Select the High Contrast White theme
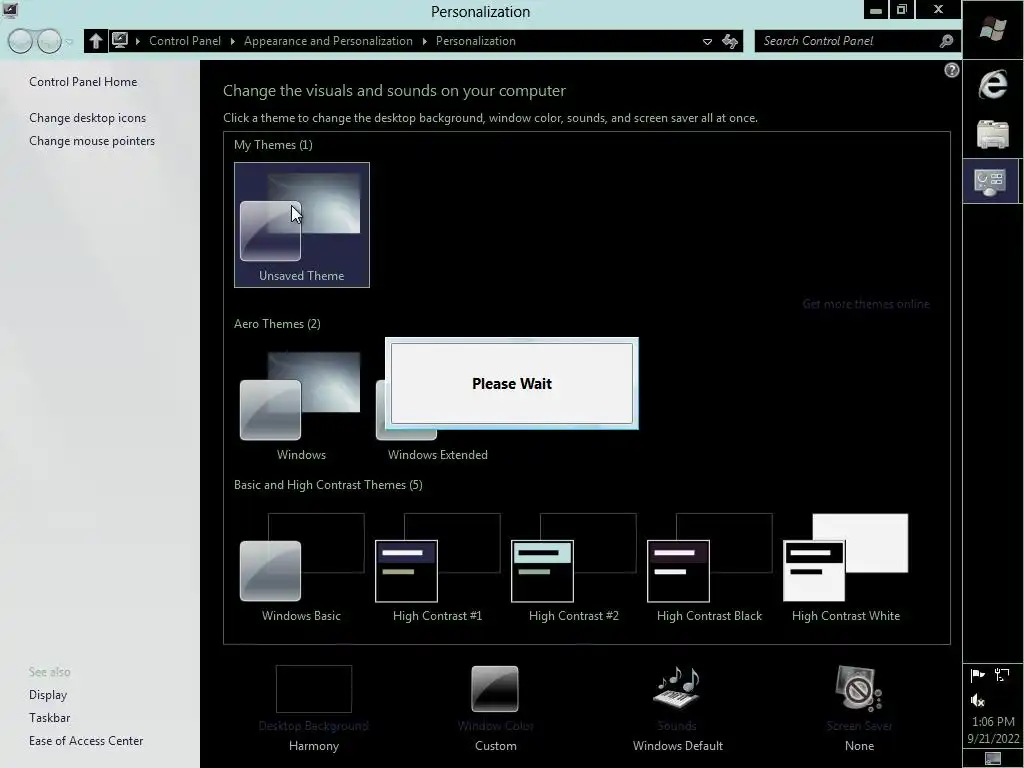 (x=846, y=567)
